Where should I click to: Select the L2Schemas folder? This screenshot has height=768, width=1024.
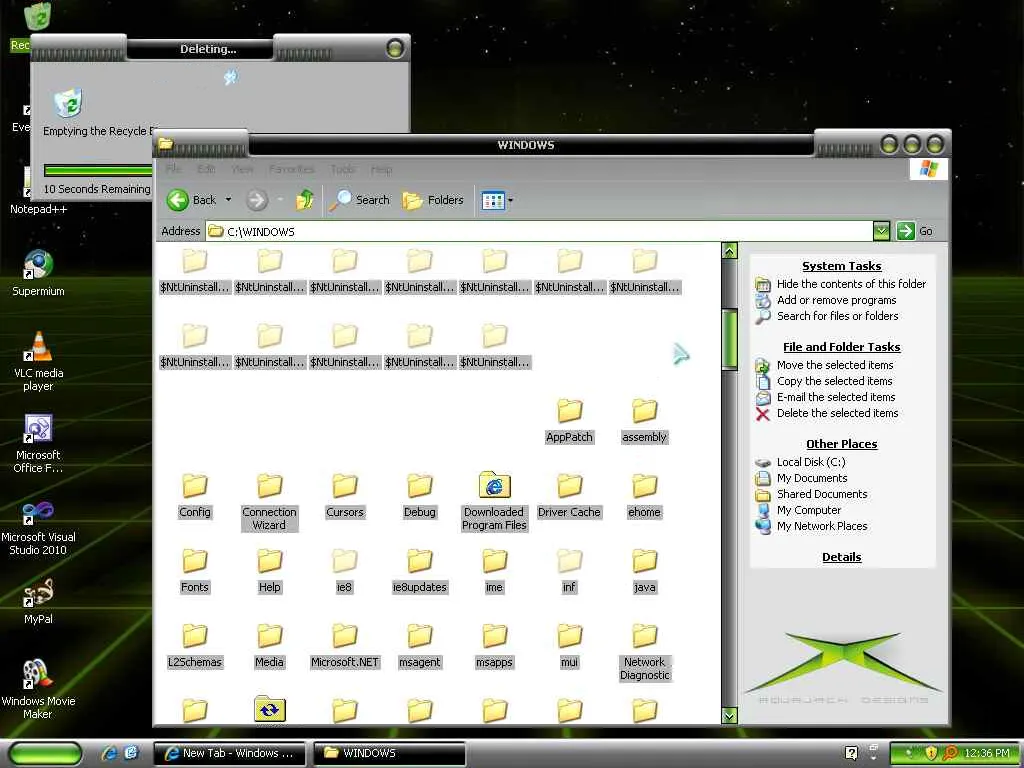(x=195, y=647)
